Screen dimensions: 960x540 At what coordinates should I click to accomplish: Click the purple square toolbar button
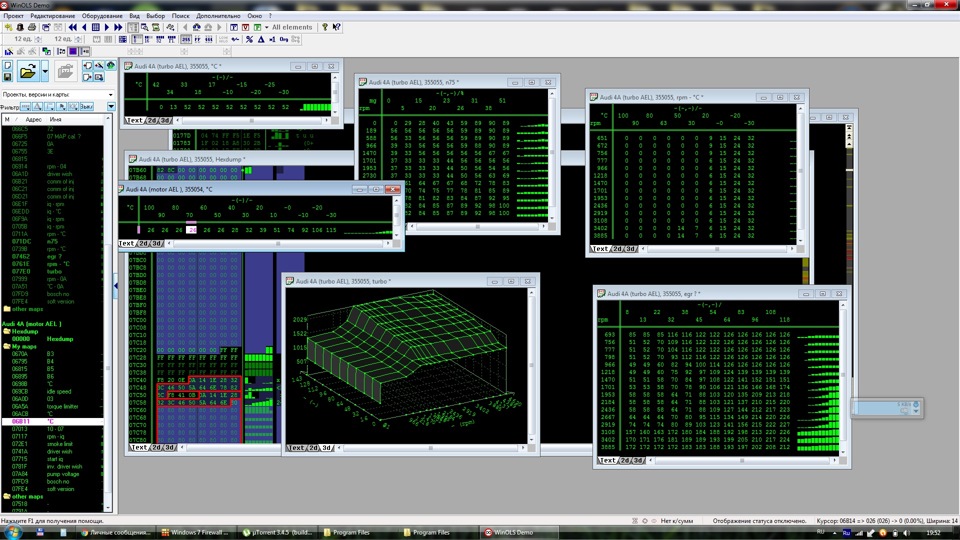click(73, 51)
